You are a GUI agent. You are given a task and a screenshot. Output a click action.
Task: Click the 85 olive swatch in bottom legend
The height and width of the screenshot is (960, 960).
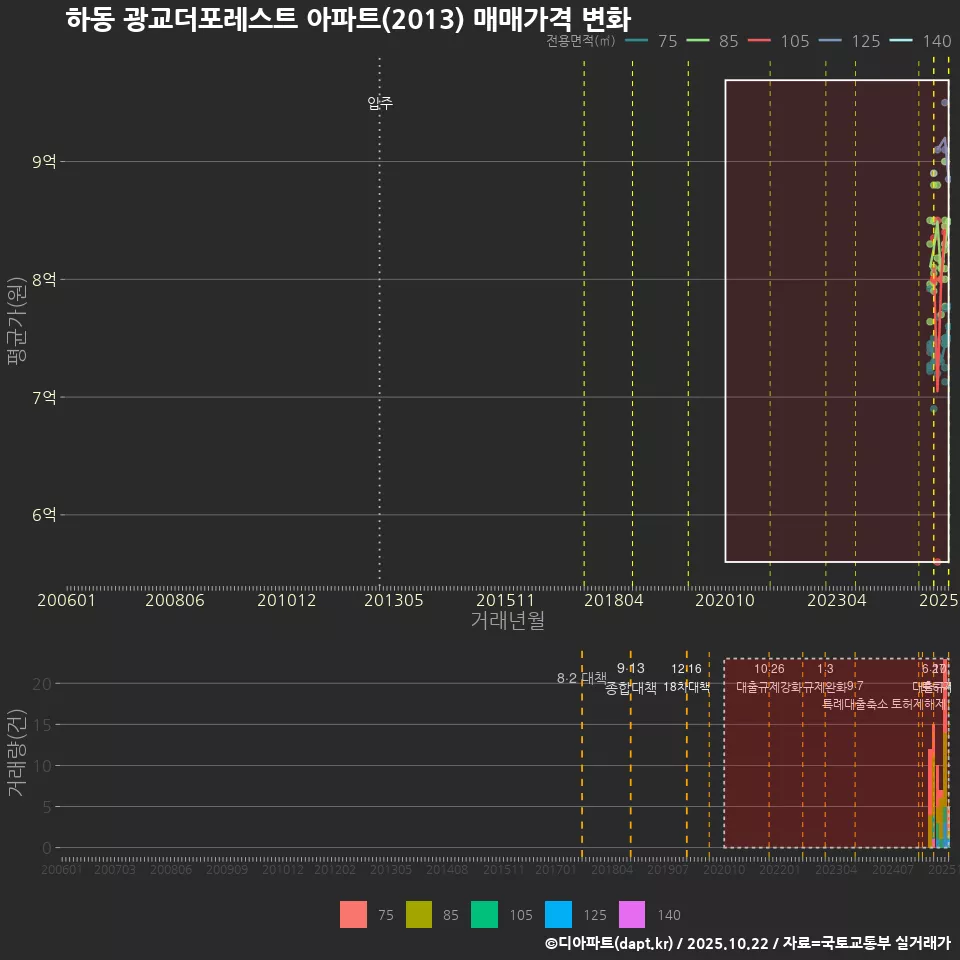pos(419,914)
